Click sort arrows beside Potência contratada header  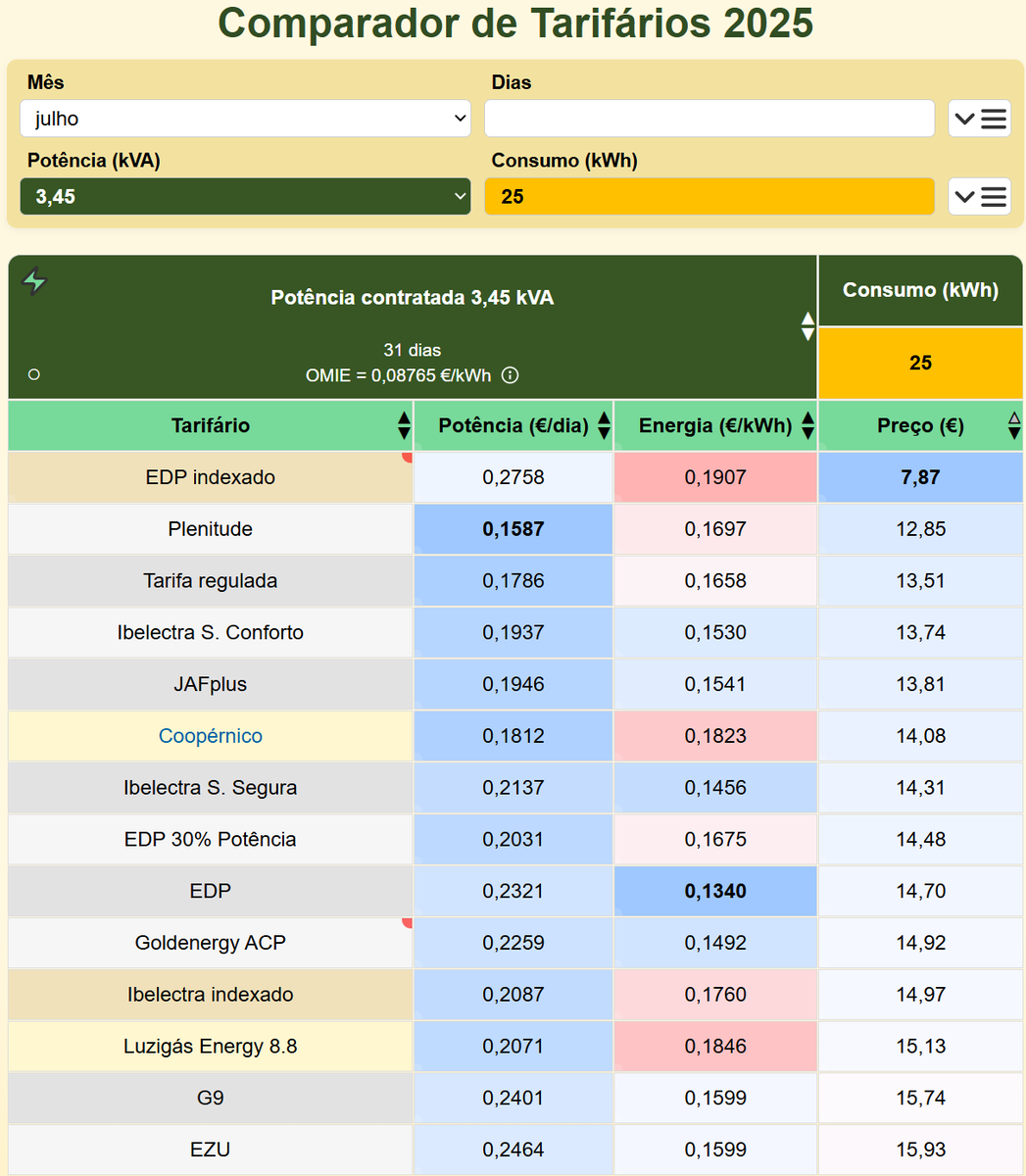(x=807, y=326)
